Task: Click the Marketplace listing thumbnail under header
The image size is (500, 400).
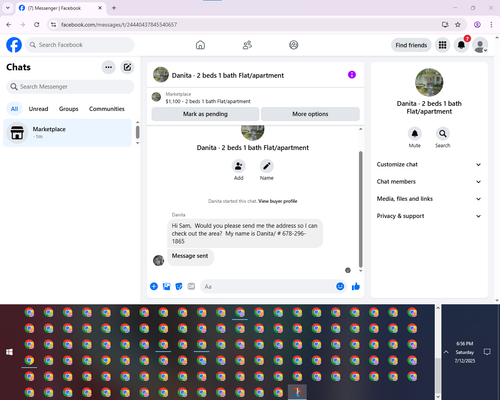Action: pyautogui.click(x=156, y=97)
